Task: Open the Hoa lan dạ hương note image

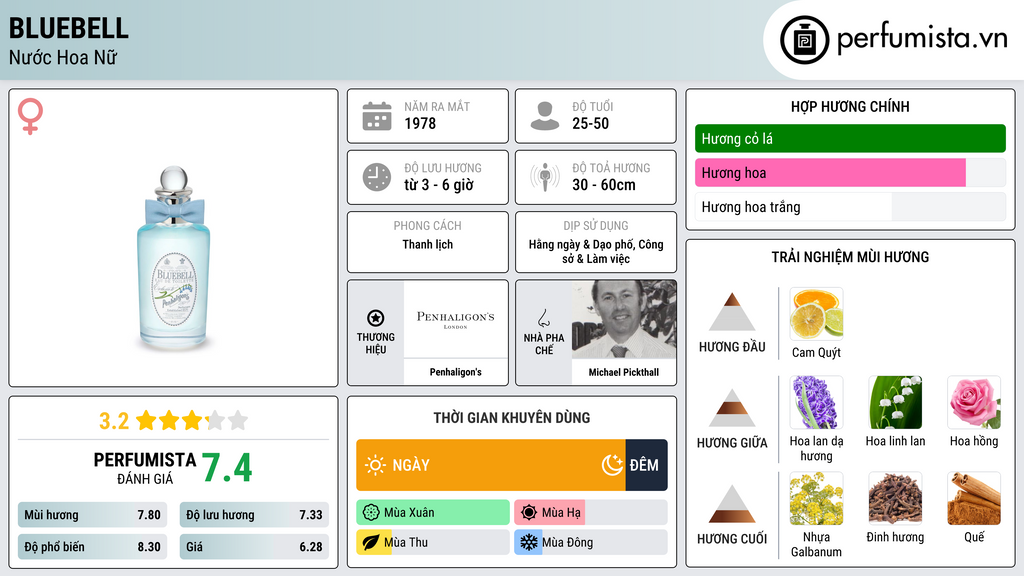Action: click(816, 402)
